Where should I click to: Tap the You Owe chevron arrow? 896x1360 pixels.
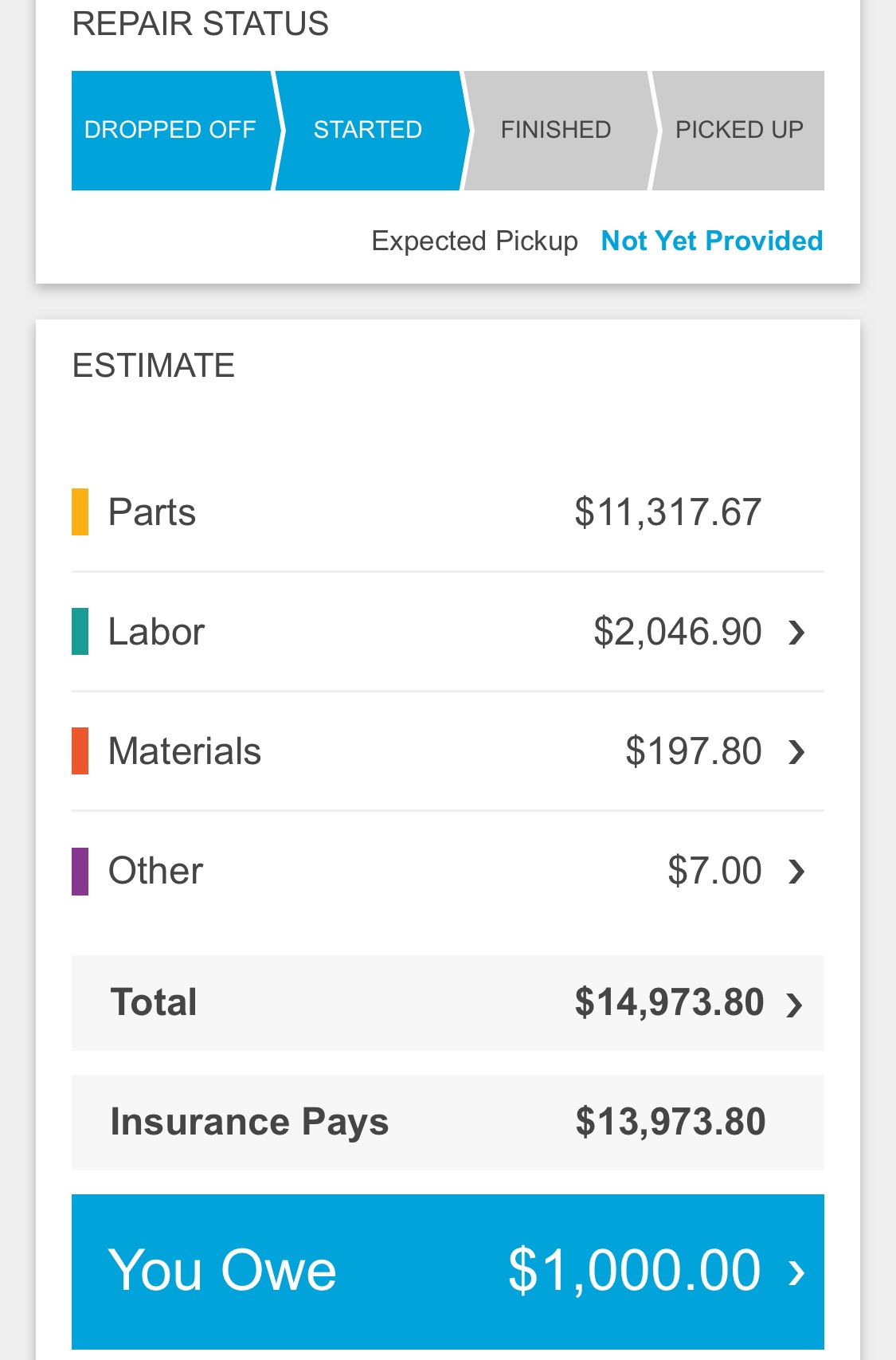[796, 1272]
